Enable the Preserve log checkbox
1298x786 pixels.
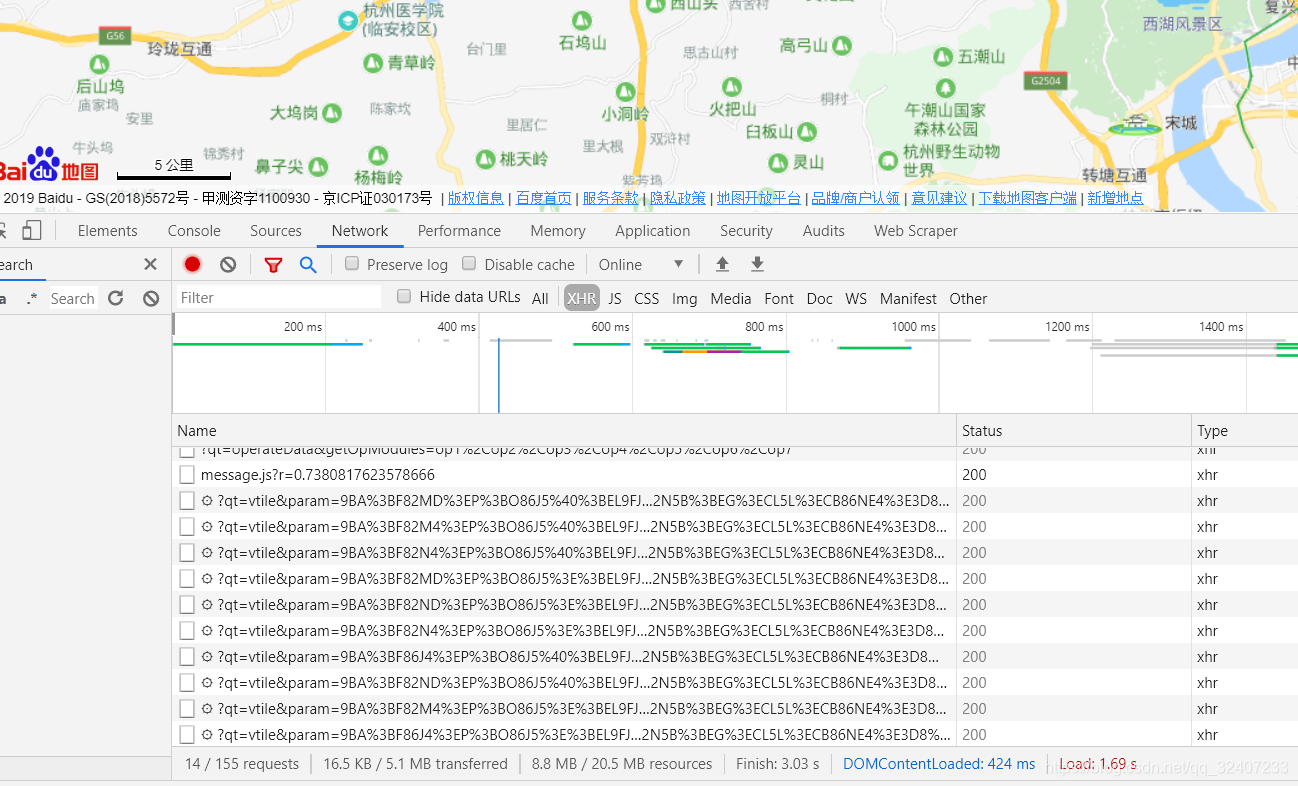(352, 264)
